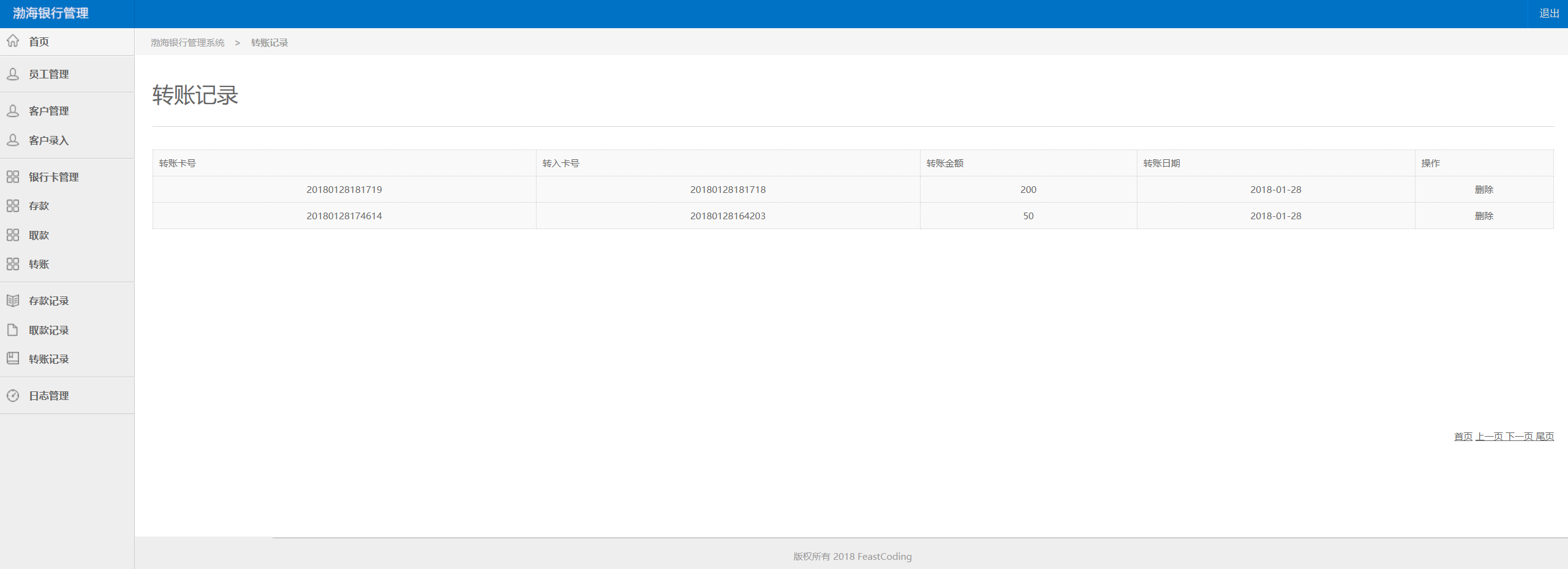Click the home icon beside 首页

click(13, 41)
